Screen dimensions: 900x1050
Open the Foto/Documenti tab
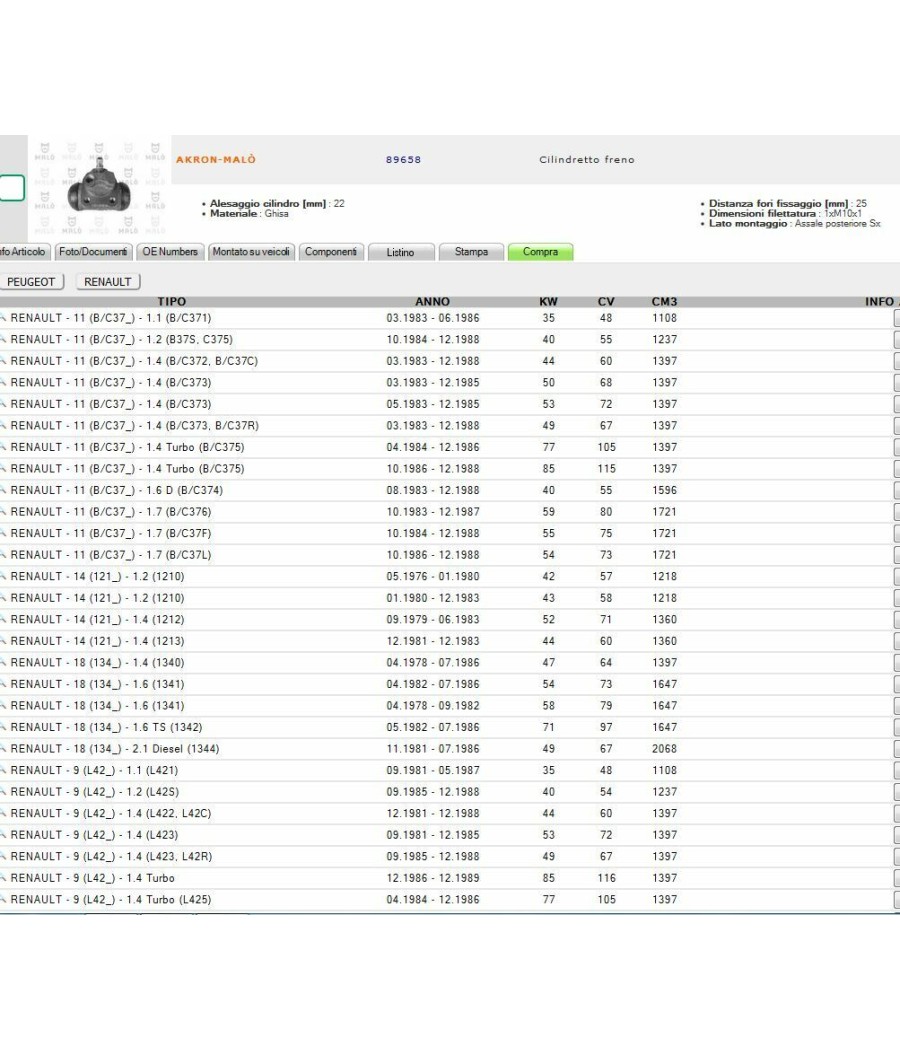[x=93, y=252]
